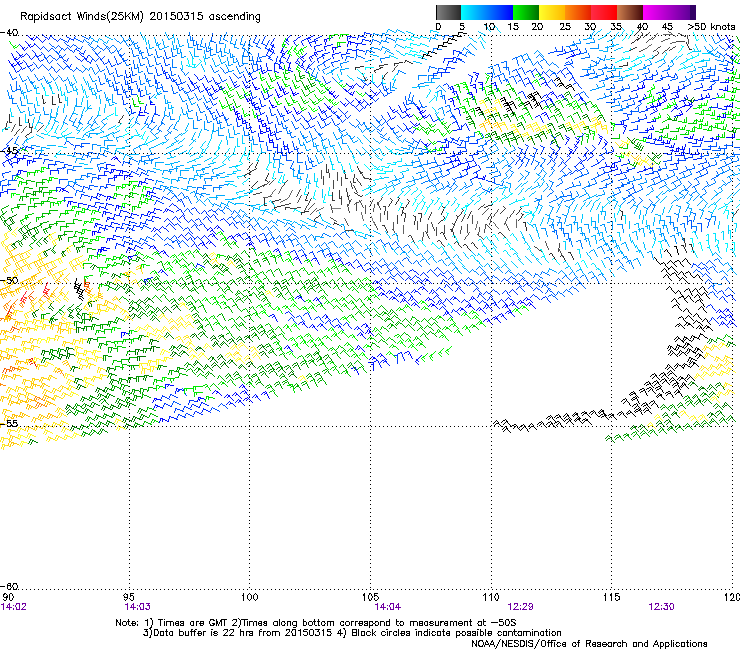
Task: Click the NOAA/NESDIS credit line
Action: [x=589, y=644]
